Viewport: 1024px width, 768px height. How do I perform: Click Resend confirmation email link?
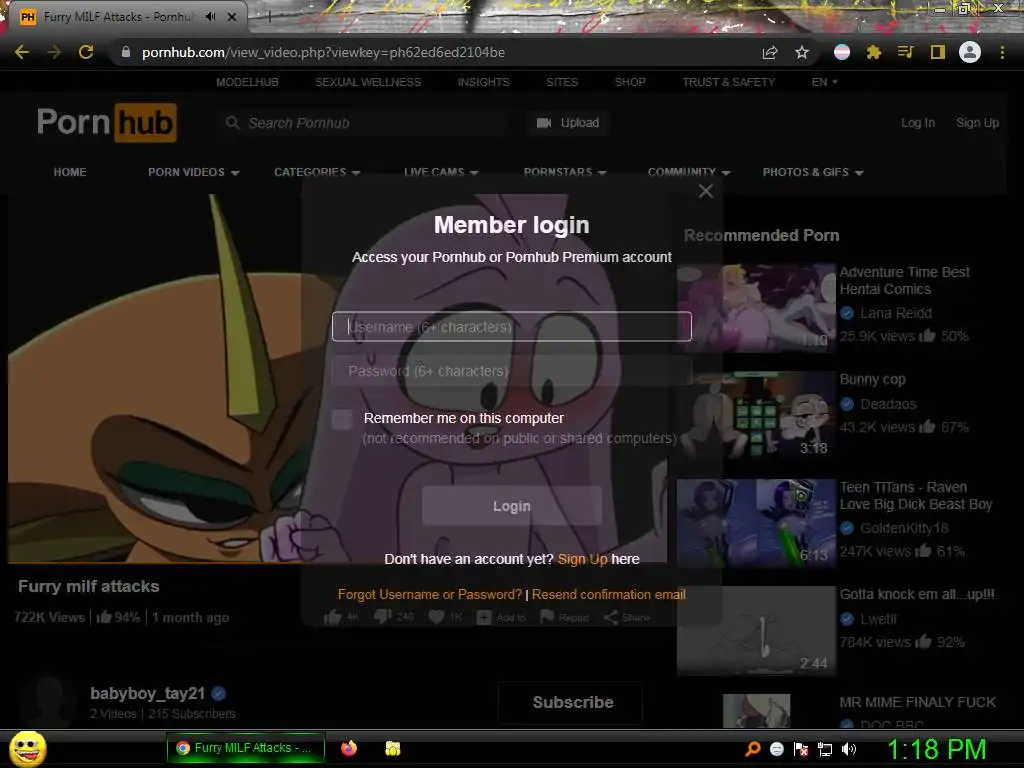point(609,594)
